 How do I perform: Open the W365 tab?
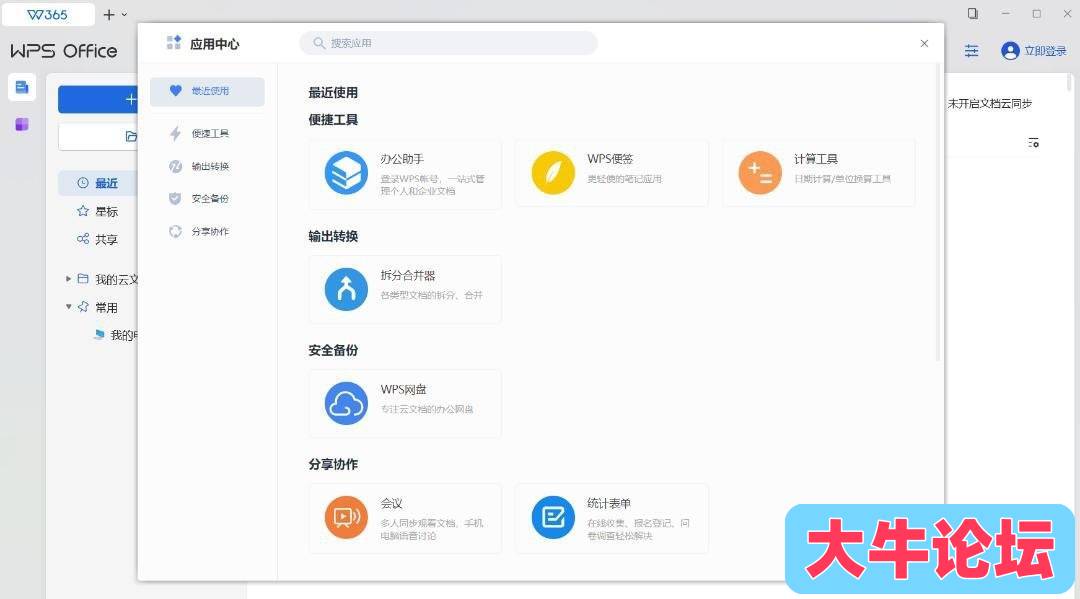(48, 14)
